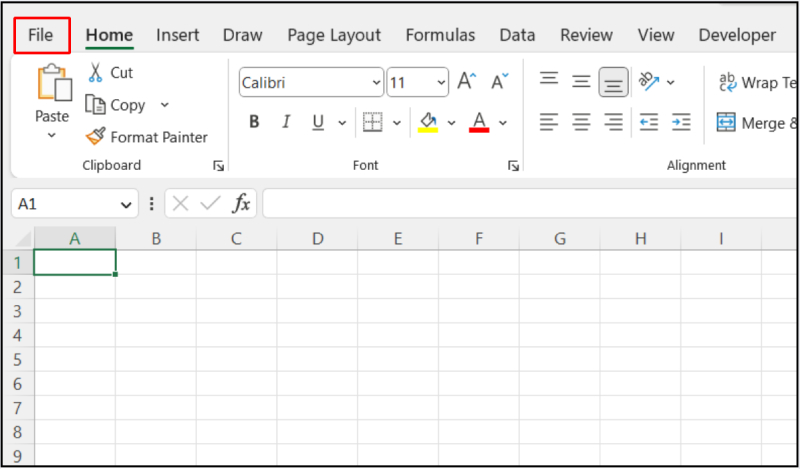The height and width of the screenshot is (469, 800).
Task: Toggle Wrap Text for cells
Action: (x=757, y=82)
